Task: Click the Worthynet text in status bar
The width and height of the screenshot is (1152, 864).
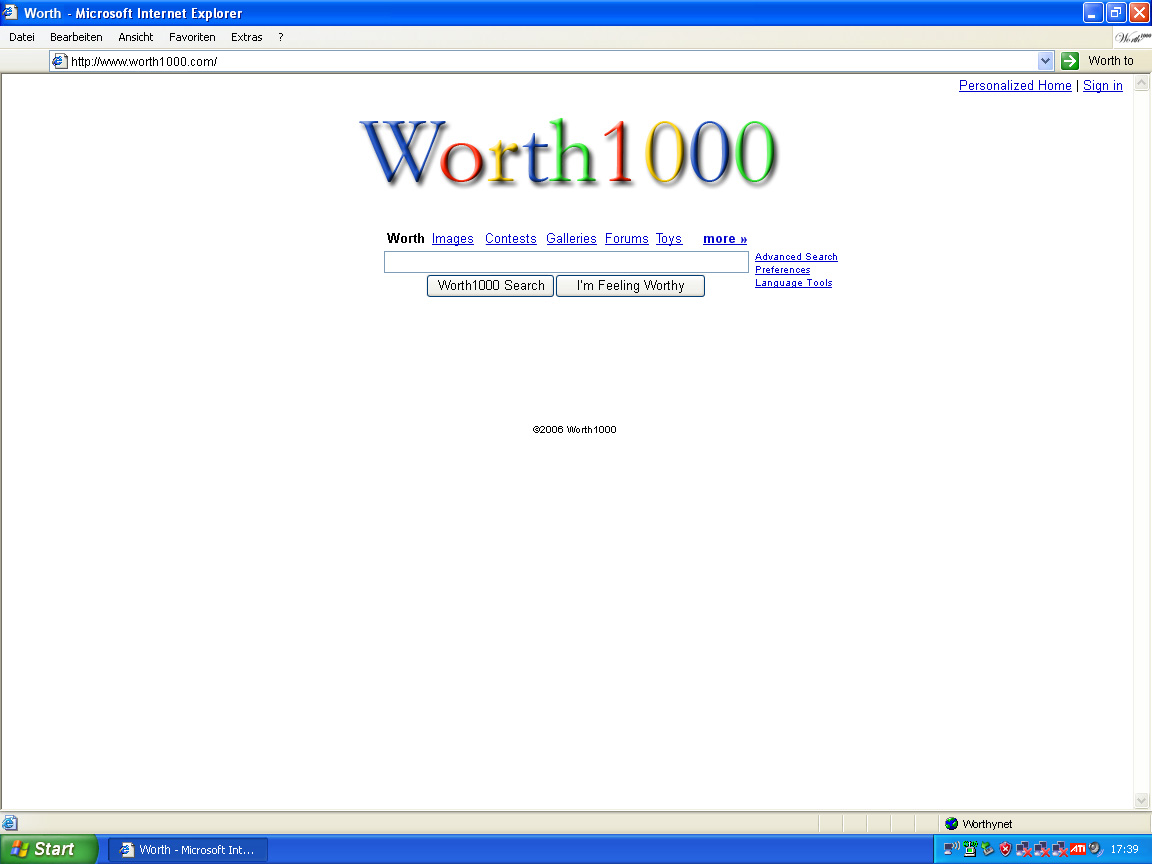Action: click(987, 824)
